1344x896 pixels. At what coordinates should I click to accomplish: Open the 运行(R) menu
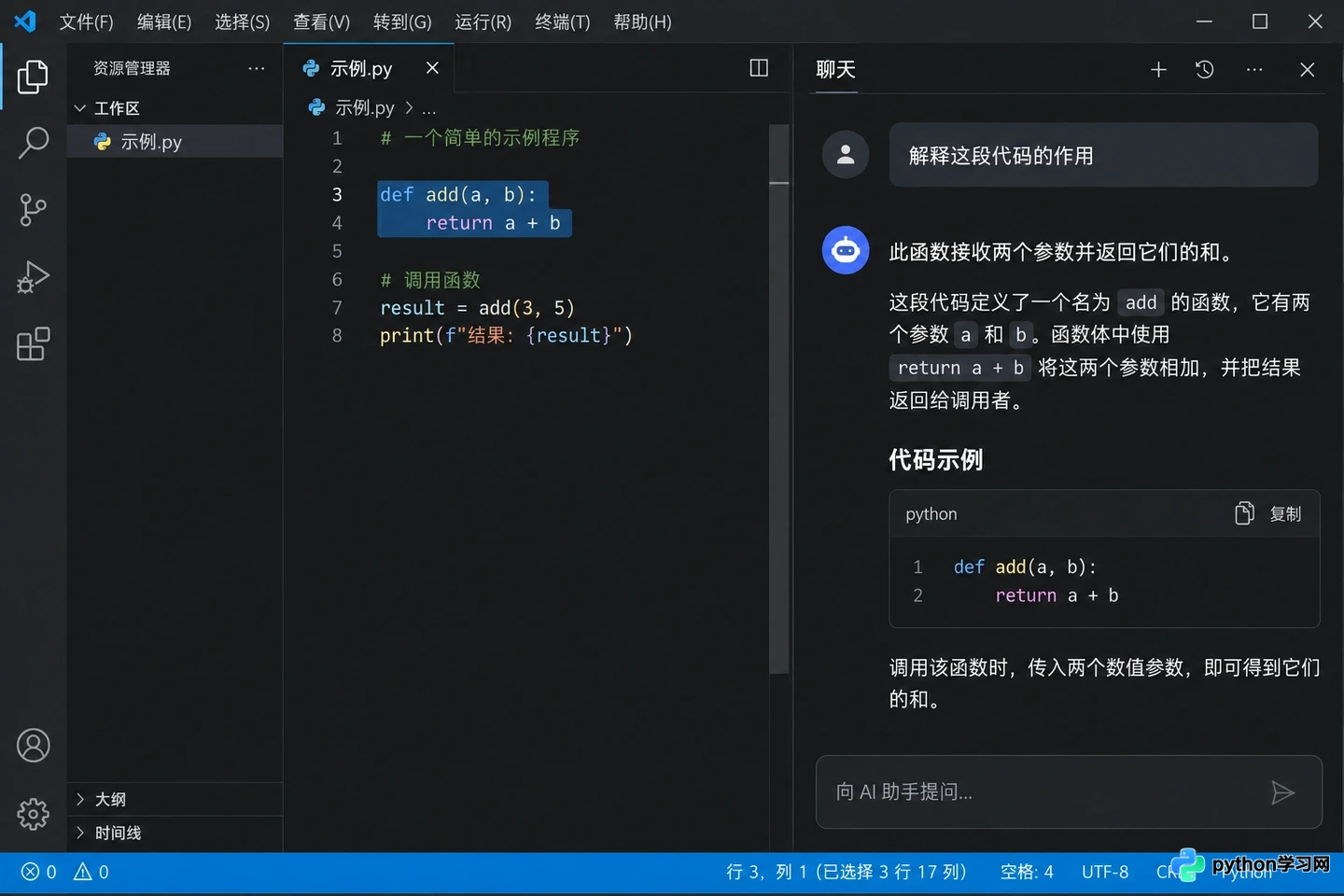click(483, 21)
